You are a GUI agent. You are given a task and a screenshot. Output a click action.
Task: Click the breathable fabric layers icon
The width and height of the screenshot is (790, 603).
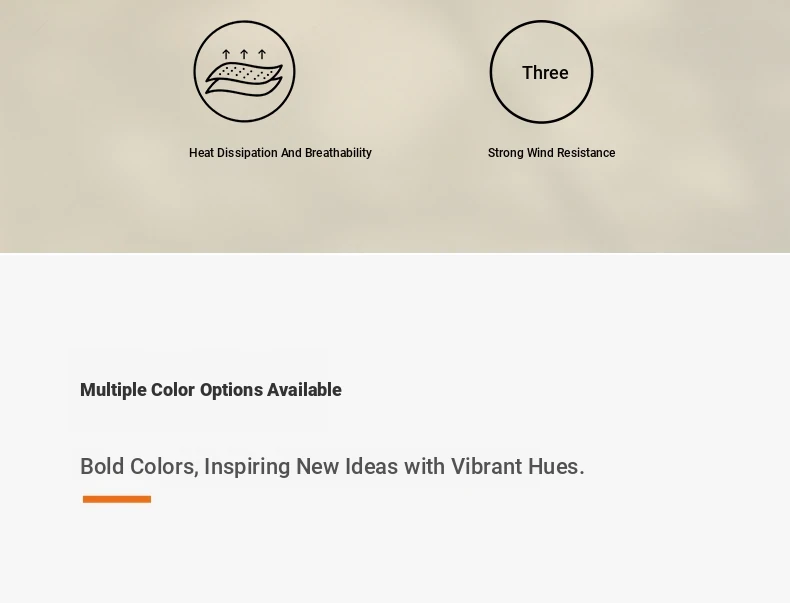(244, 72)
